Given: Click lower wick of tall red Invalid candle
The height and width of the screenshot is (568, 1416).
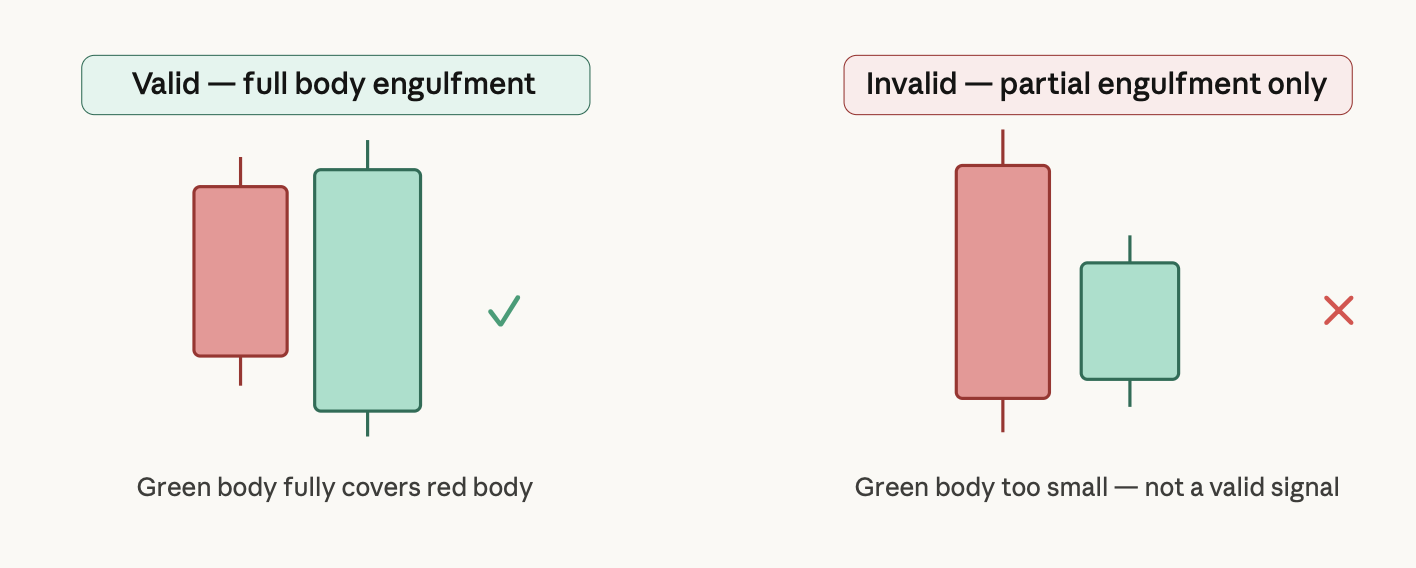Looking at the screenshot, I should click(x=1003, y=416).
